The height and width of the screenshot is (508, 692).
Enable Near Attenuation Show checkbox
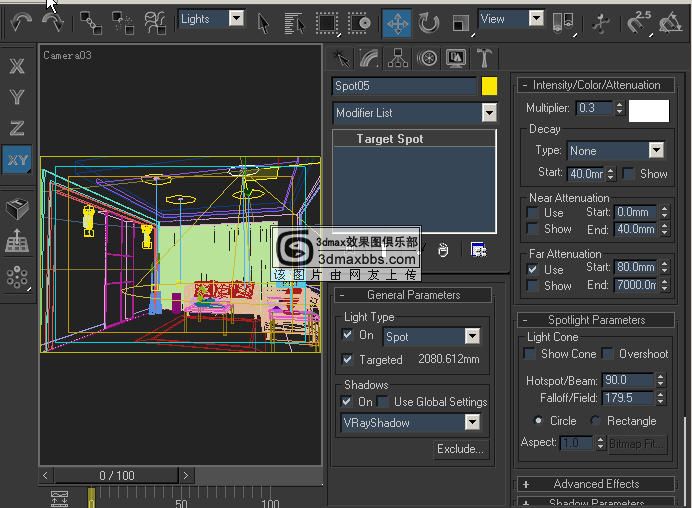(x=533, y=229)
